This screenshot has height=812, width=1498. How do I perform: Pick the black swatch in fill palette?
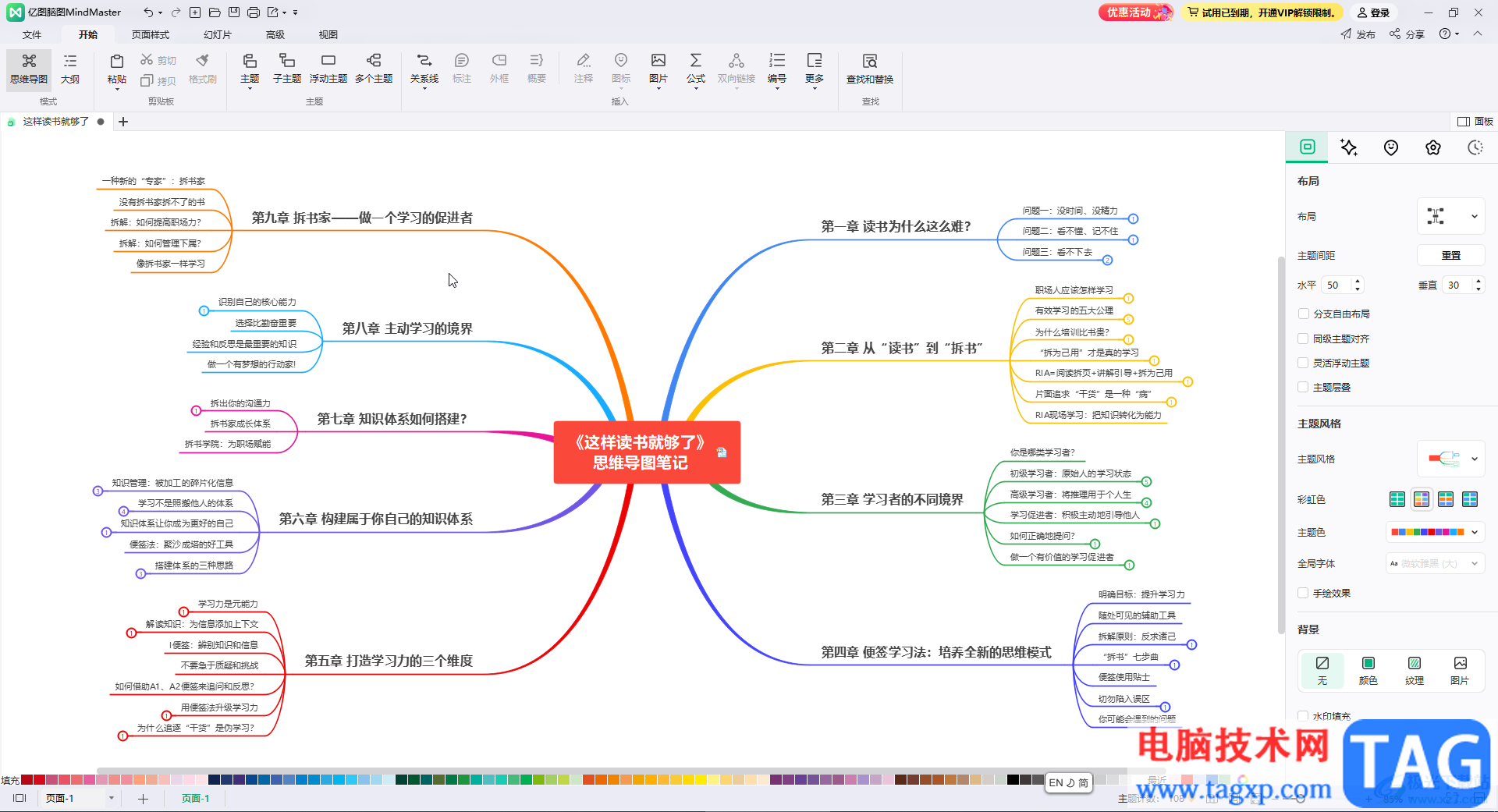point(1013,779)
